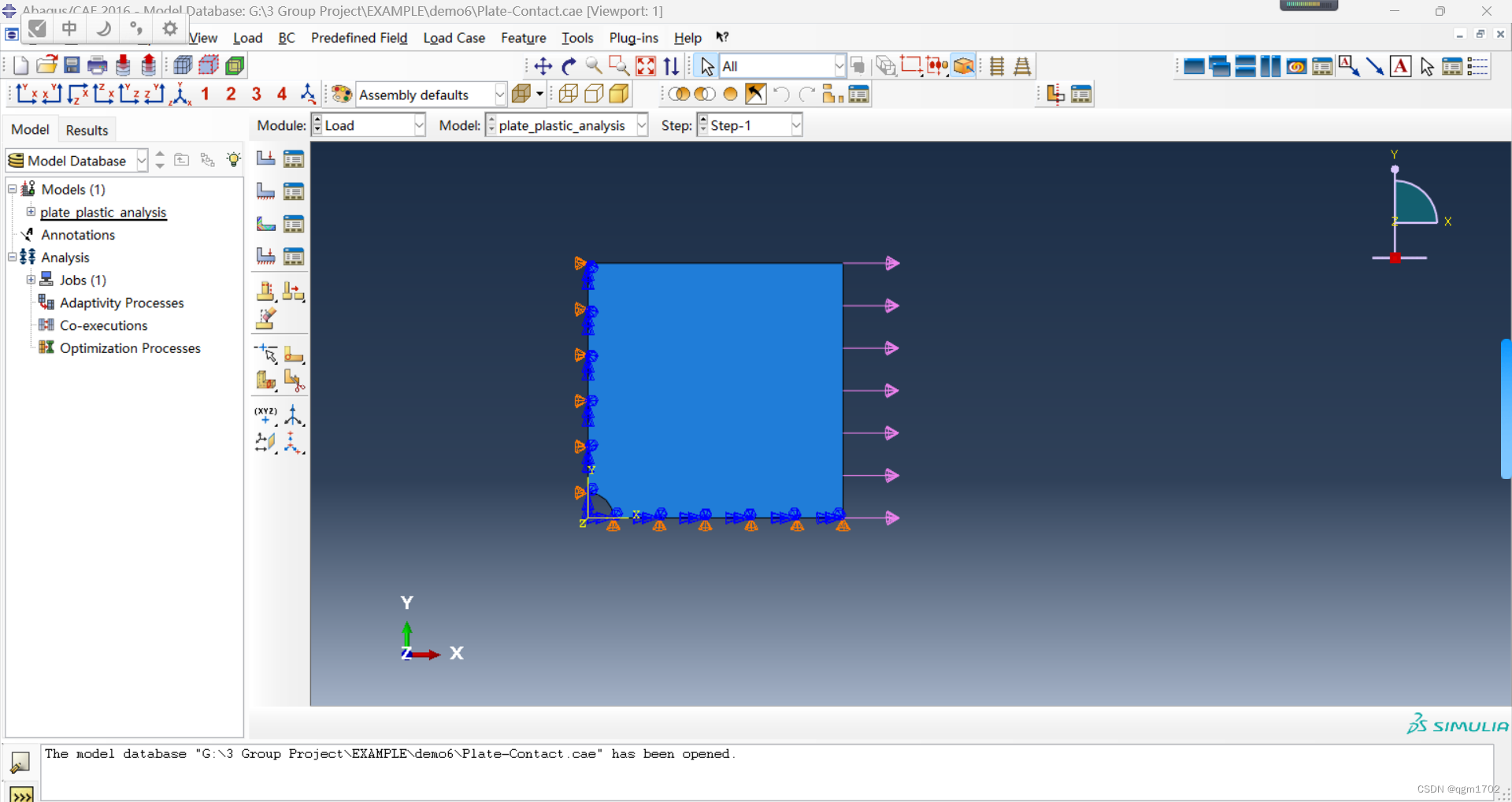1512x802 pixels.
Task: Enable Shaded render style
Action: point(620,95)
